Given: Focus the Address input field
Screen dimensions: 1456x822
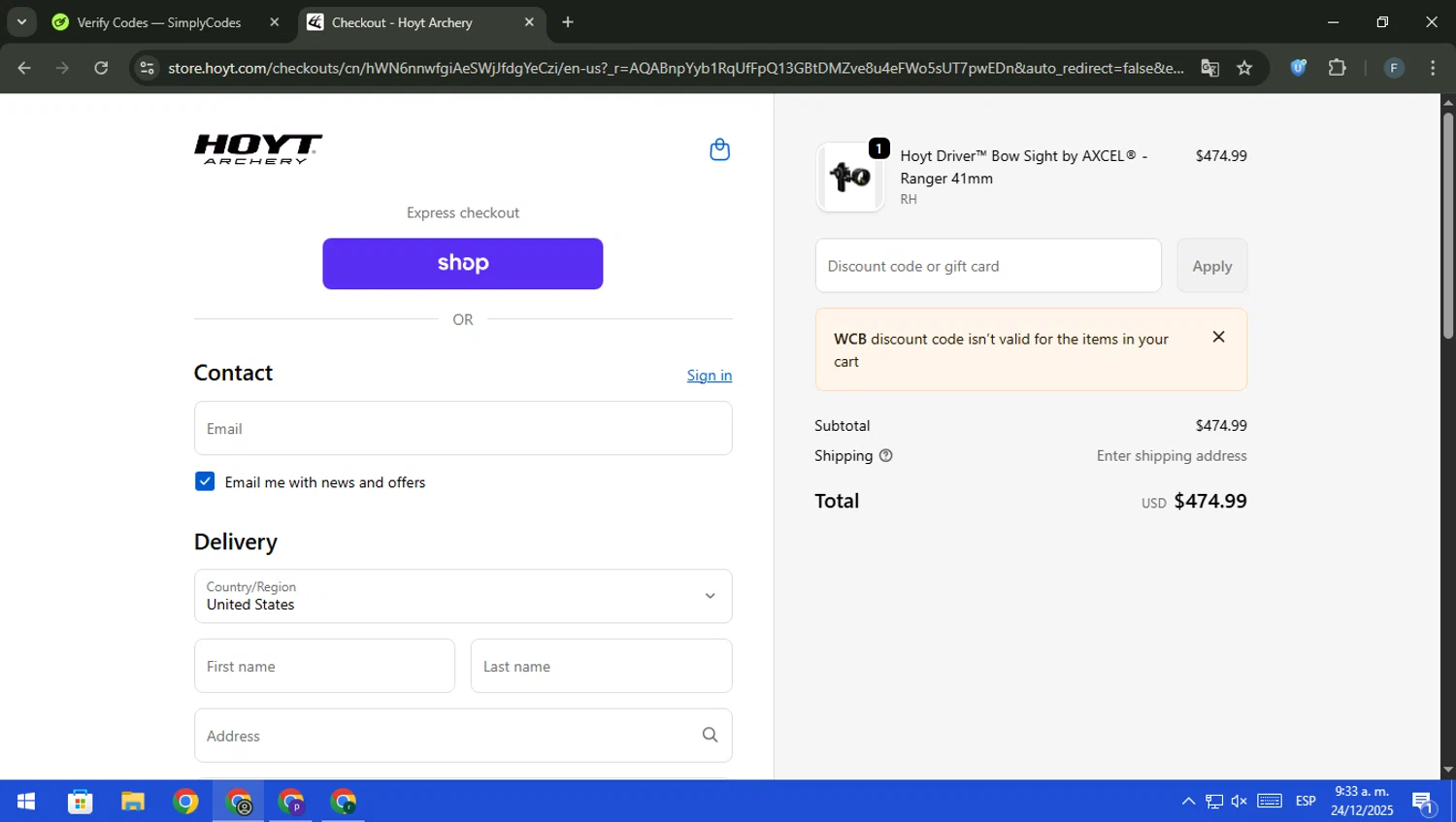Looking at the screenshot, I should pyautogui.click(x=463, y=735).
